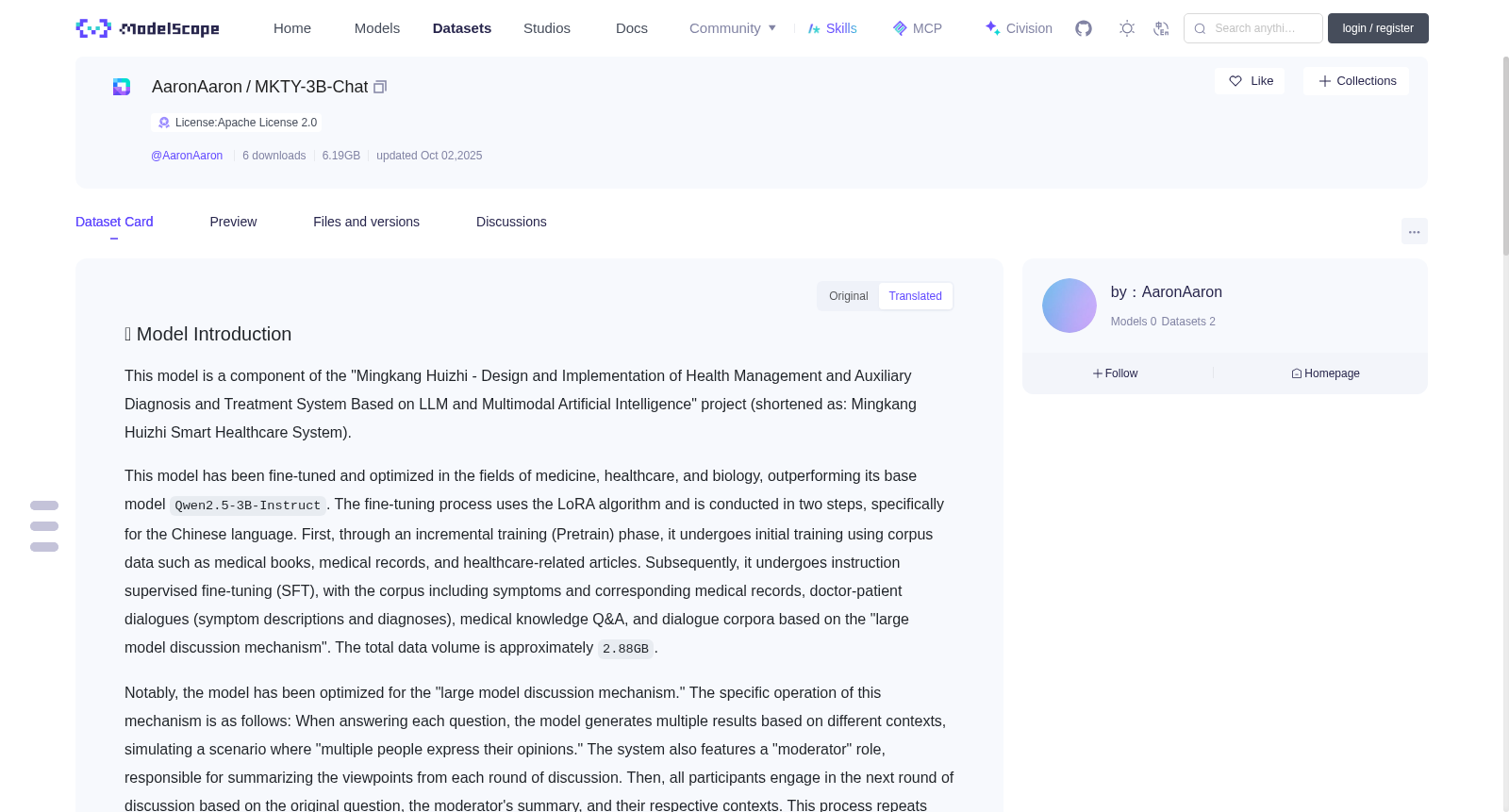Screen dimensions: 1509x812
Task: Open the Civision page
Action: pyautogui.click(x=1019, y=28)
